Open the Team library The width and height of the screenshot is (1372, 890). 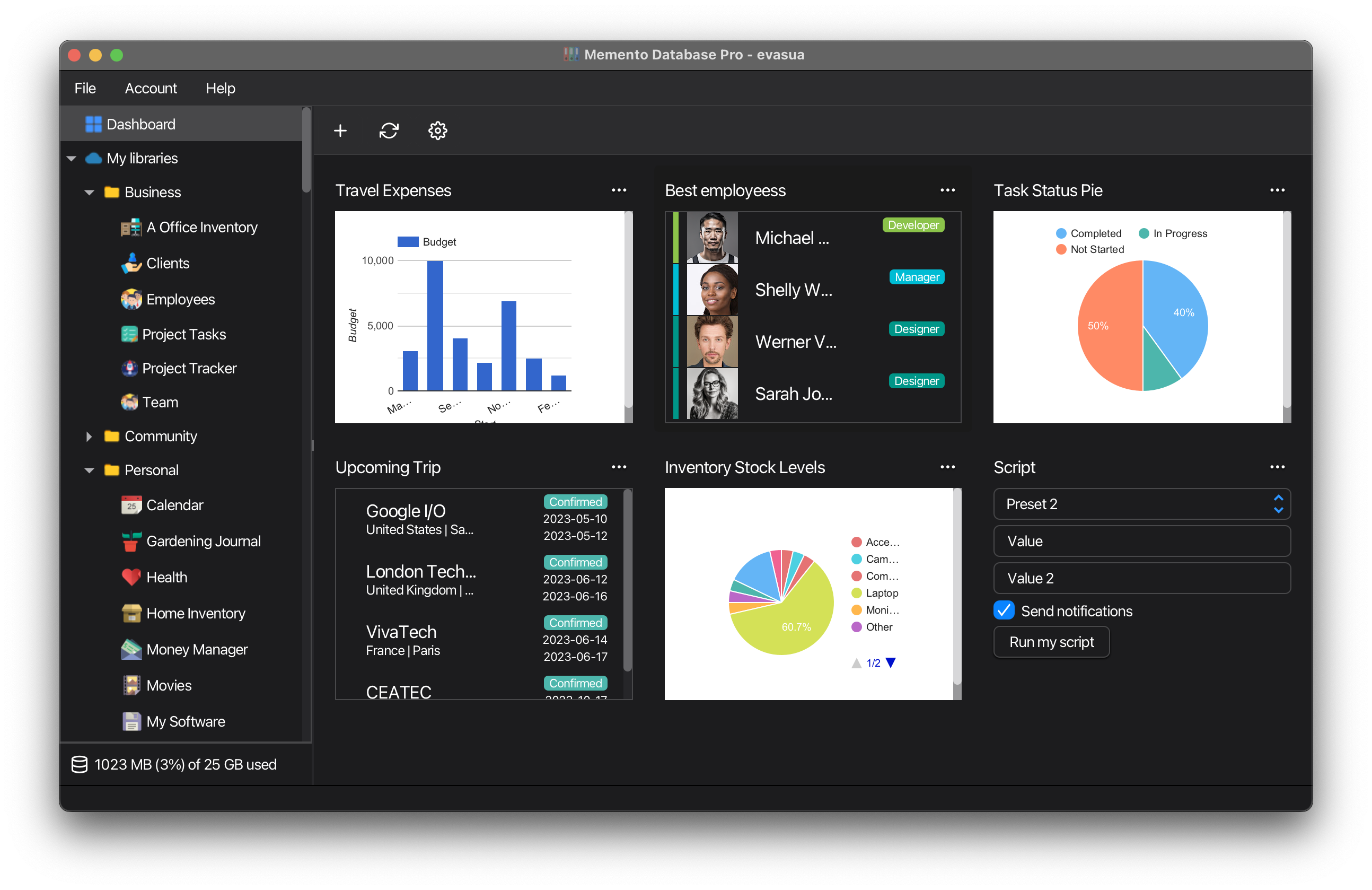[x=161, y=402]
